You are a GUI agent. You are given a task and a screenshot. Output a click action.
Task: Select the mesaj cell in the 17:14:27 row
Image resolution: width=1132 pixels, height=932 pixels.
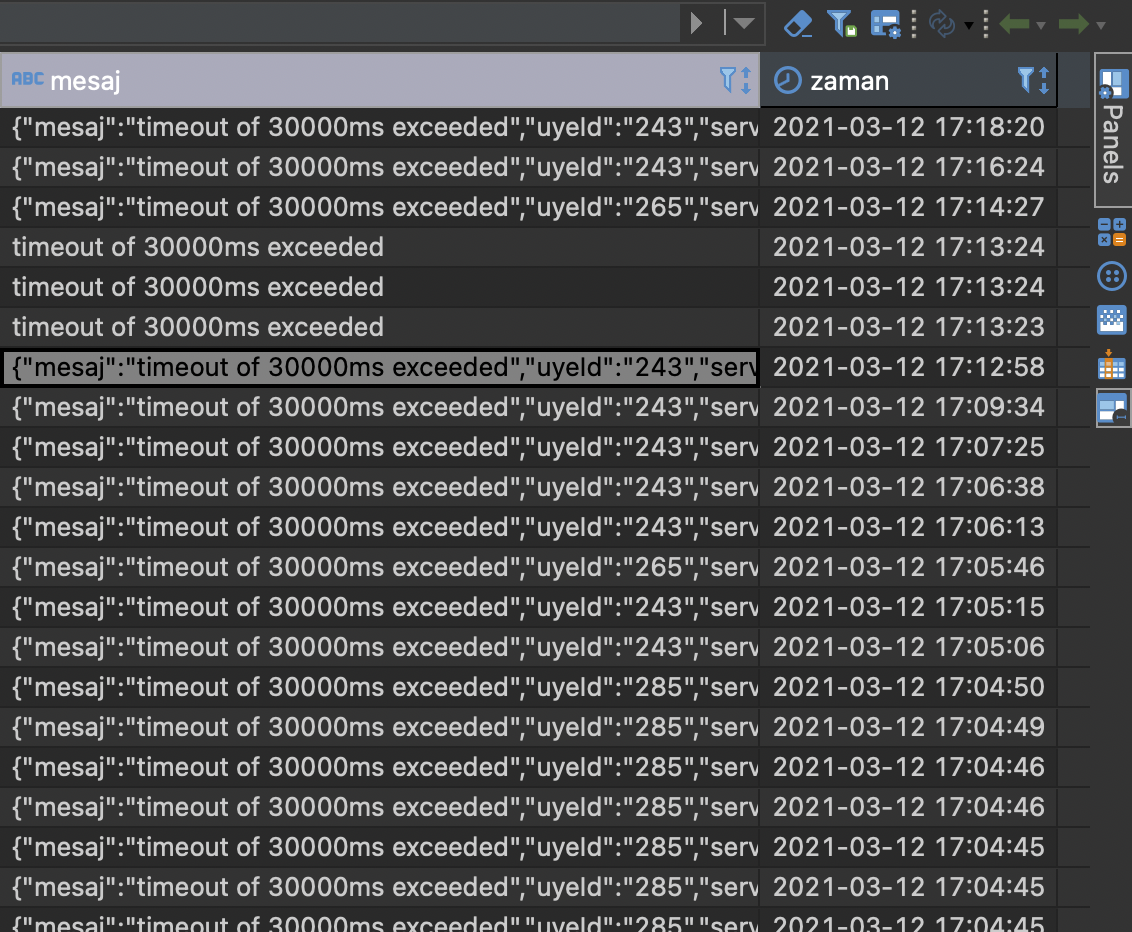(380, 208)
